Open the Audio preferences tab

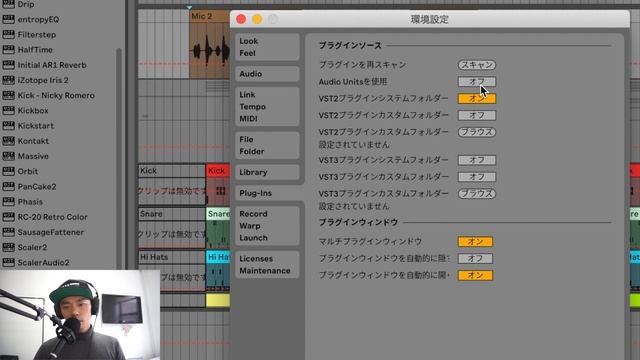pos(267,74)
